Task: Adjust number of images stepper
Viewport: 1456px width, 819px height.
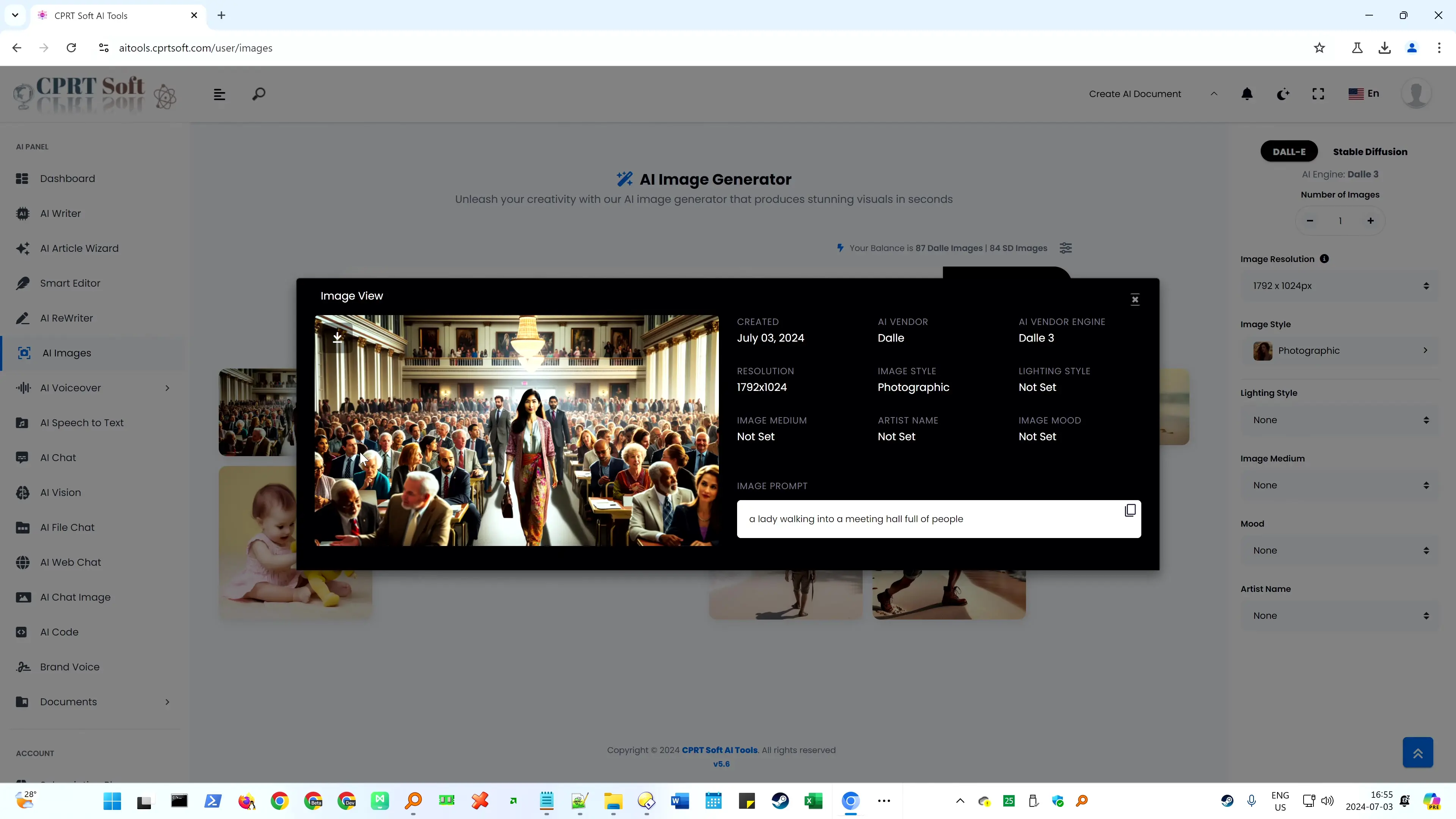Action: pos(1340,220)
